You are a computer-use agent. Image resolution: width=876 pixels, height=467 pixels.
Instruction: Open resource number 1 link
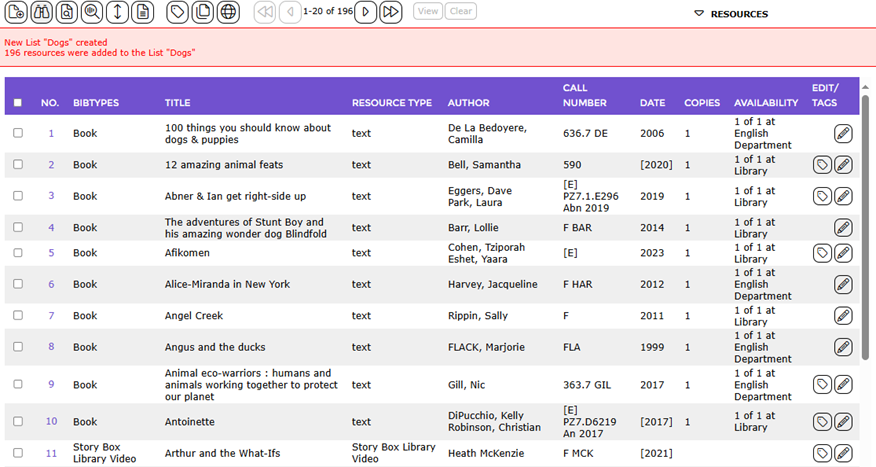pyautogui.click(x=51, y=134)
